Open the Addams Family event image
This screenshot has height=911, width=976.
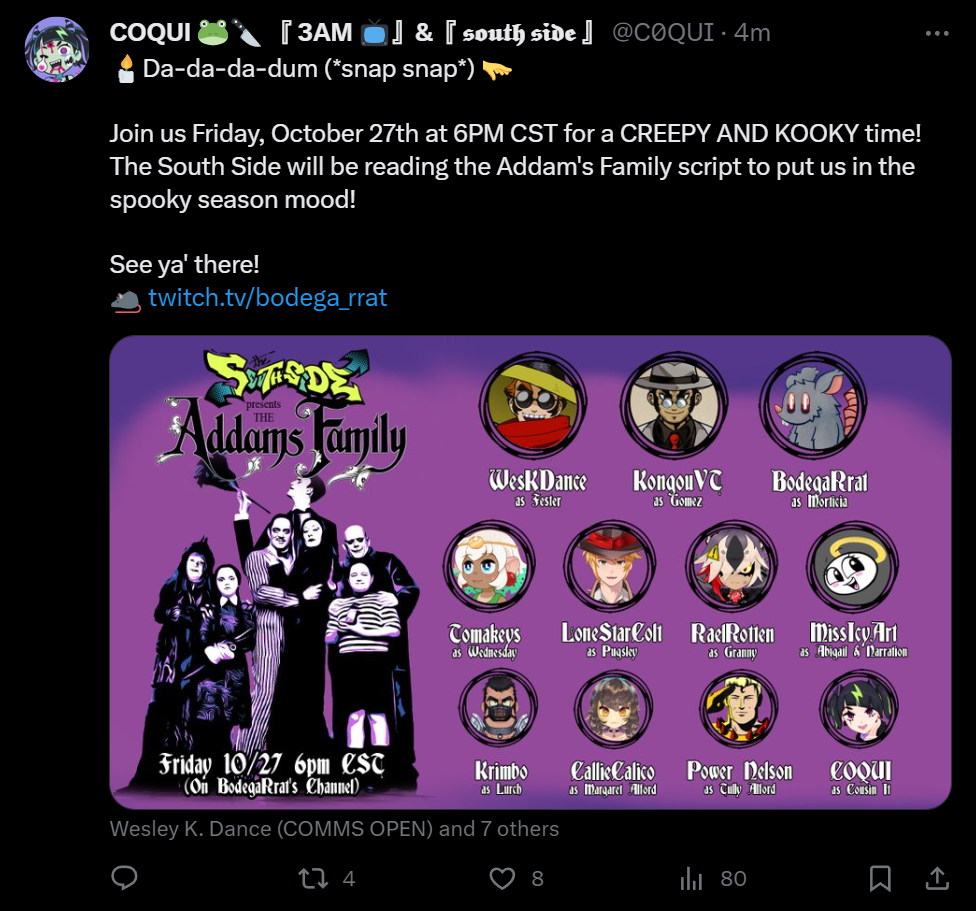530,572
